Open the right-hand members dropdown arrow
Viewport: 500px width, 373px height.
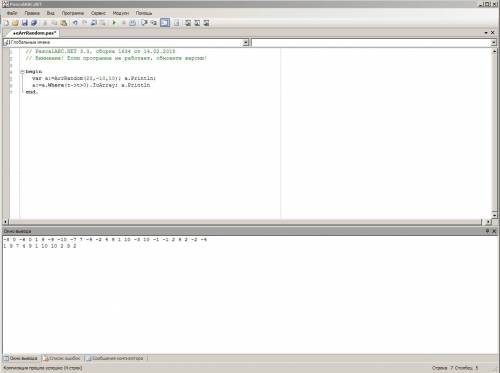pyautogui.click(x=494, y=42)
